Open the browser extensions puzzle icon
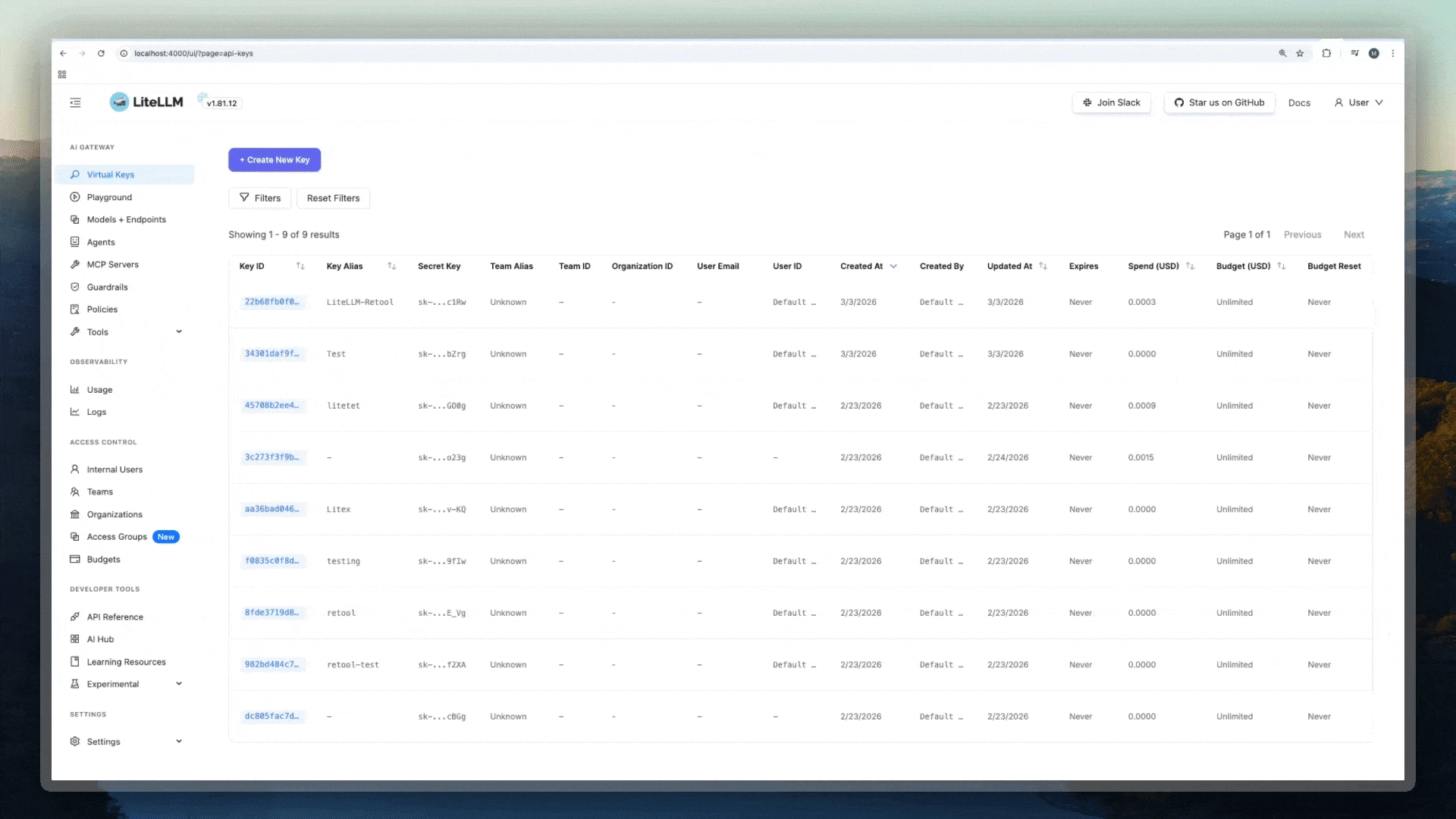The height and width of the screenshot is (819, 1456). (x=1326, y=54)
